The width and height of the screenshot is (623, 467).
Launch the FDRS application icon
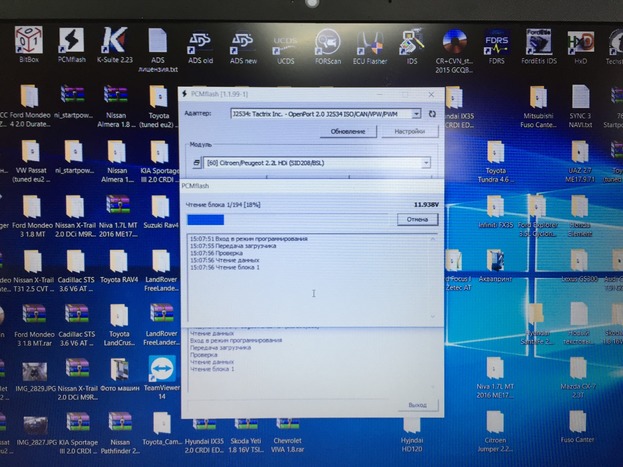point(496,42)
